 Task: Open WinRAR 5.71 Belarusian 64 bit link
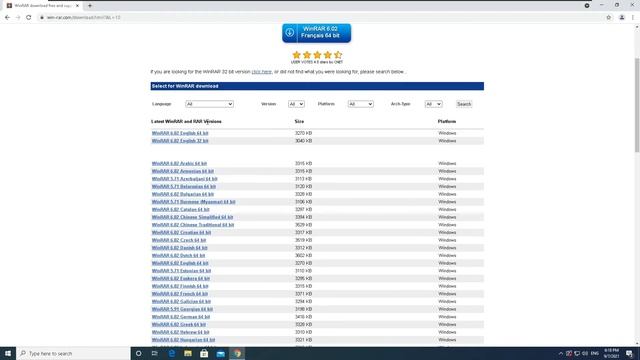tap(184, 187)
